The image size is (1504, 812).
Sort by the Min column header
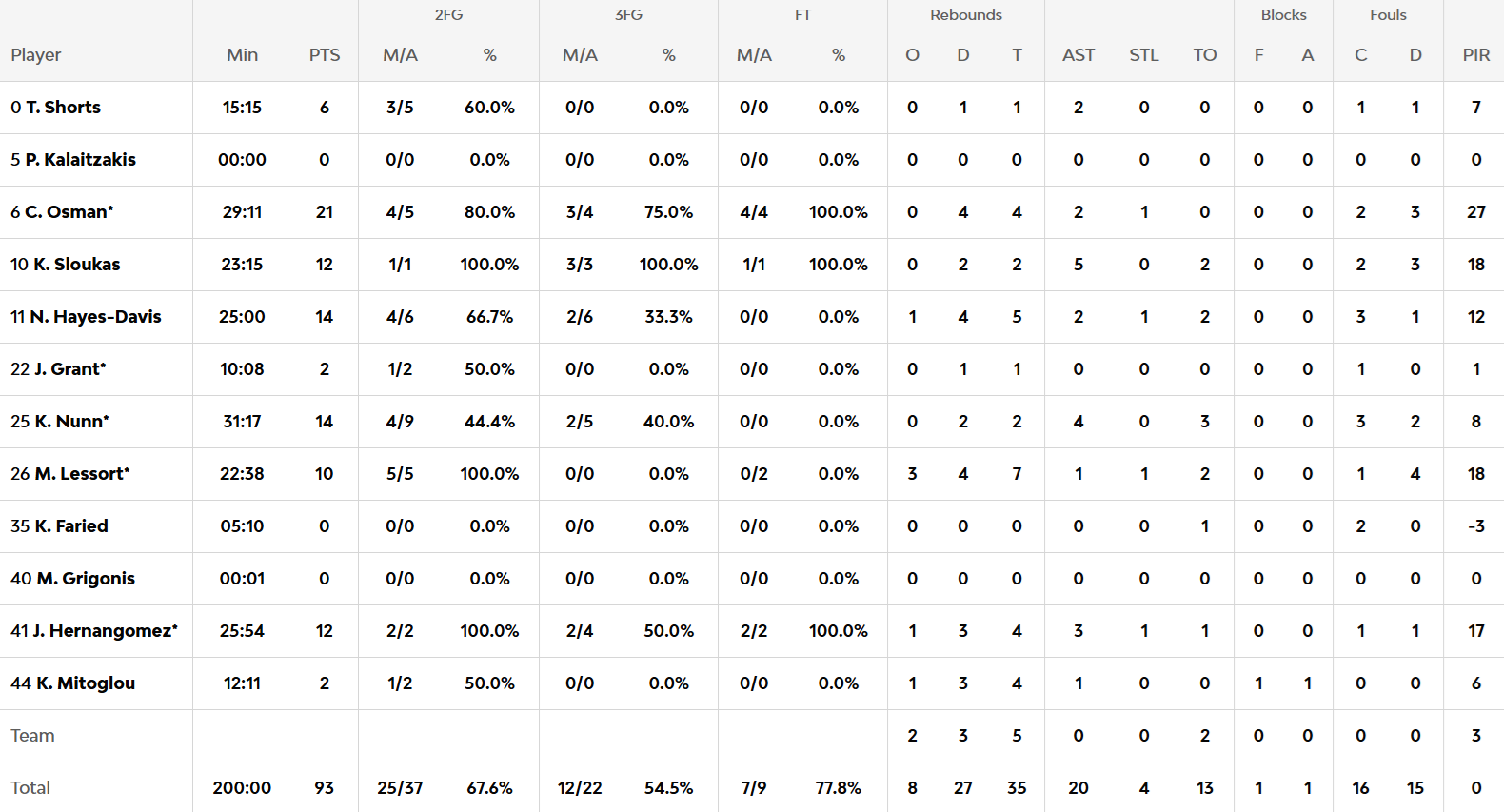tap(242, 55)
